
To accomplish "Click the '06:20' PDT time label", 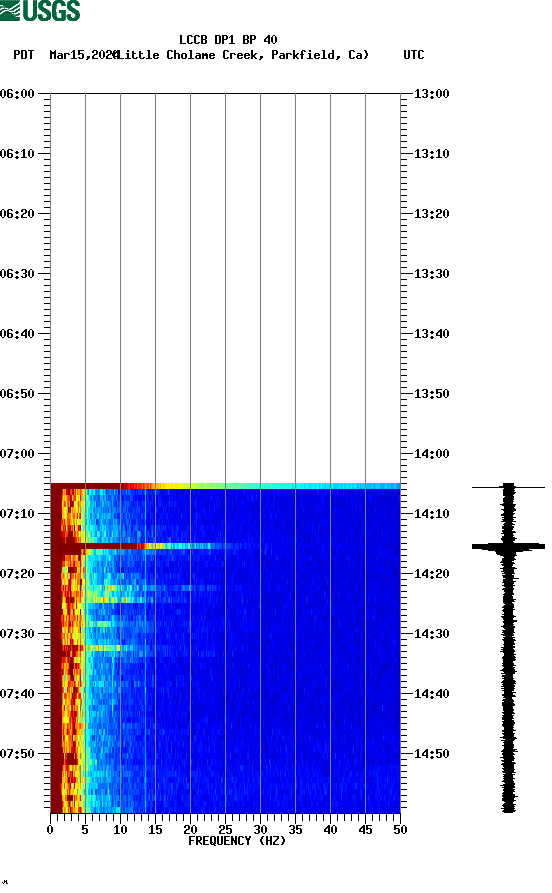I will [18, 214].
